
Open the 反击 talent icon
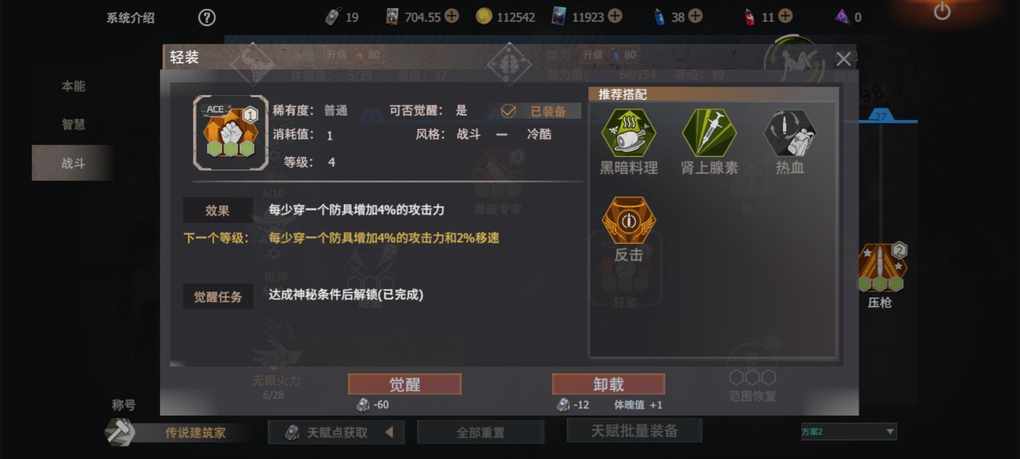pyautogui.click(x=628, y=220)
